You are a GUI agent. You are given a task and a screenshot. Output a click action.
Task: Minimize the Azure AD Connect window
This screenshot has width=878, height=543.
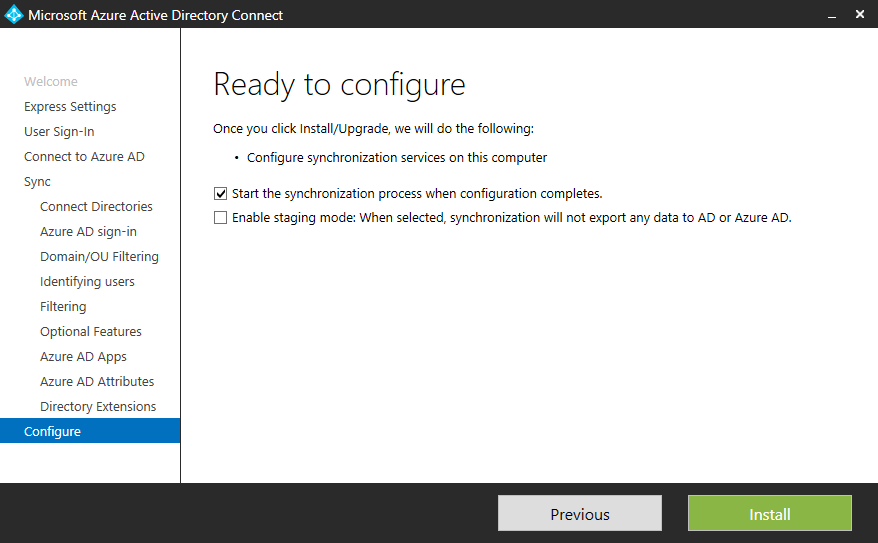click(x=832, y=15)
